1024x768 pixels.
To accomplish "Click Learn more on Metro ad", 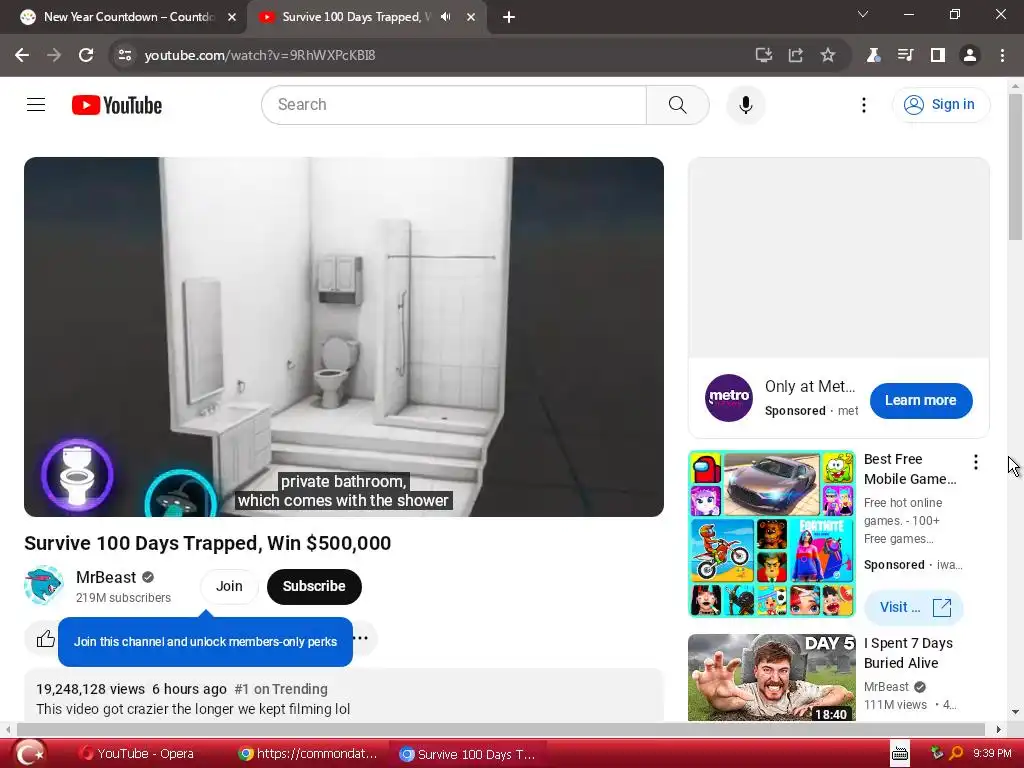I will 921,400.
